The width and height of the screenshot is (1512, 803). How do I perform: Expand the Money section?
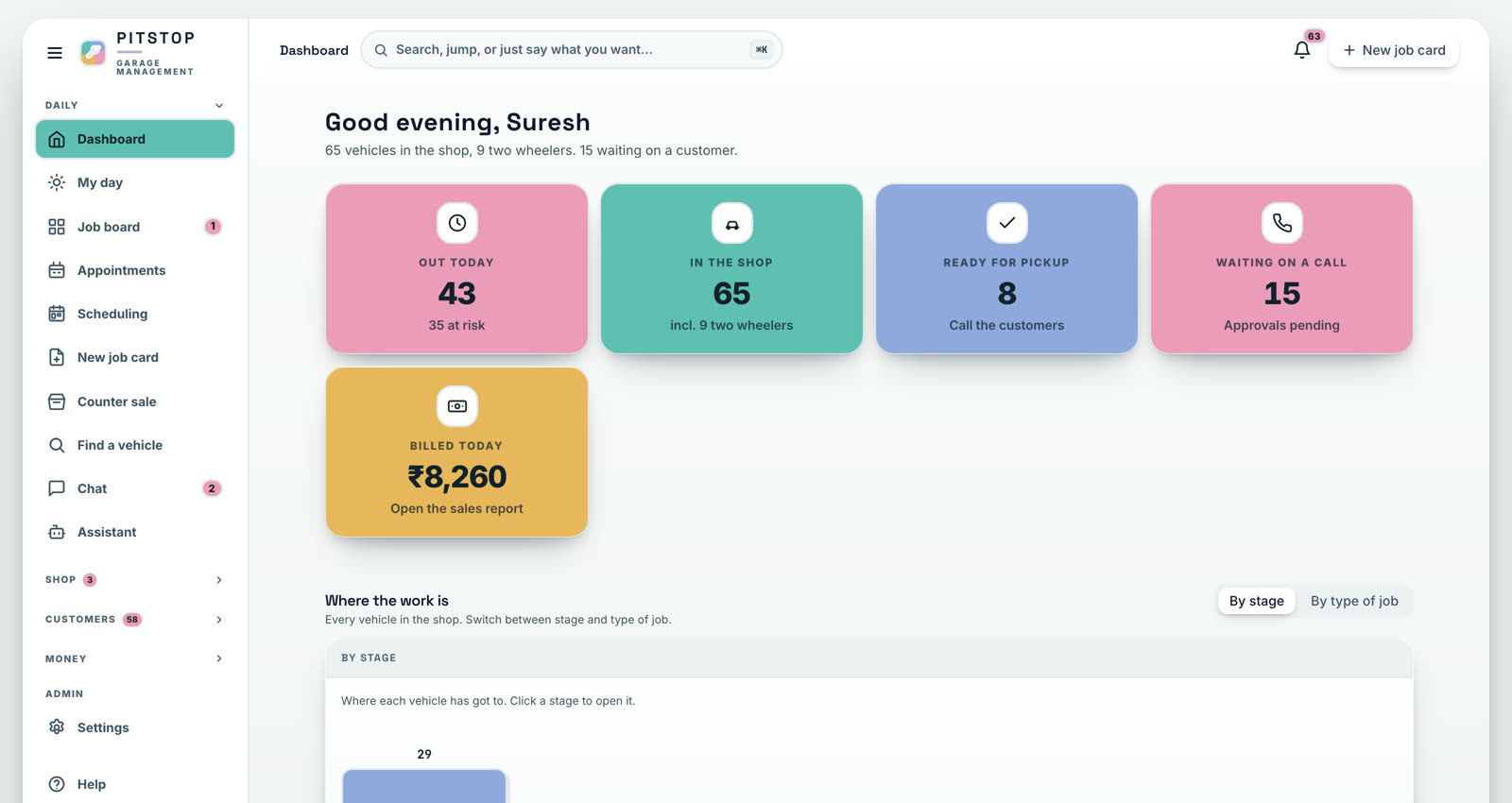point(135,658)
